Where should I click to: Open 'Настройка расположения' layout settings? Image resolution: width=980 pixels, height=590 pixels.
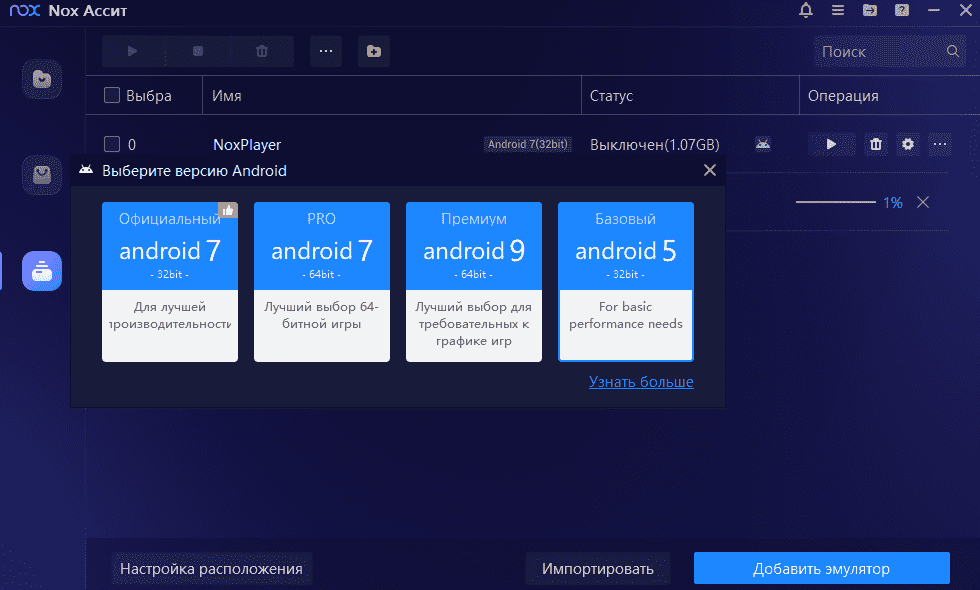click(211, 569)
